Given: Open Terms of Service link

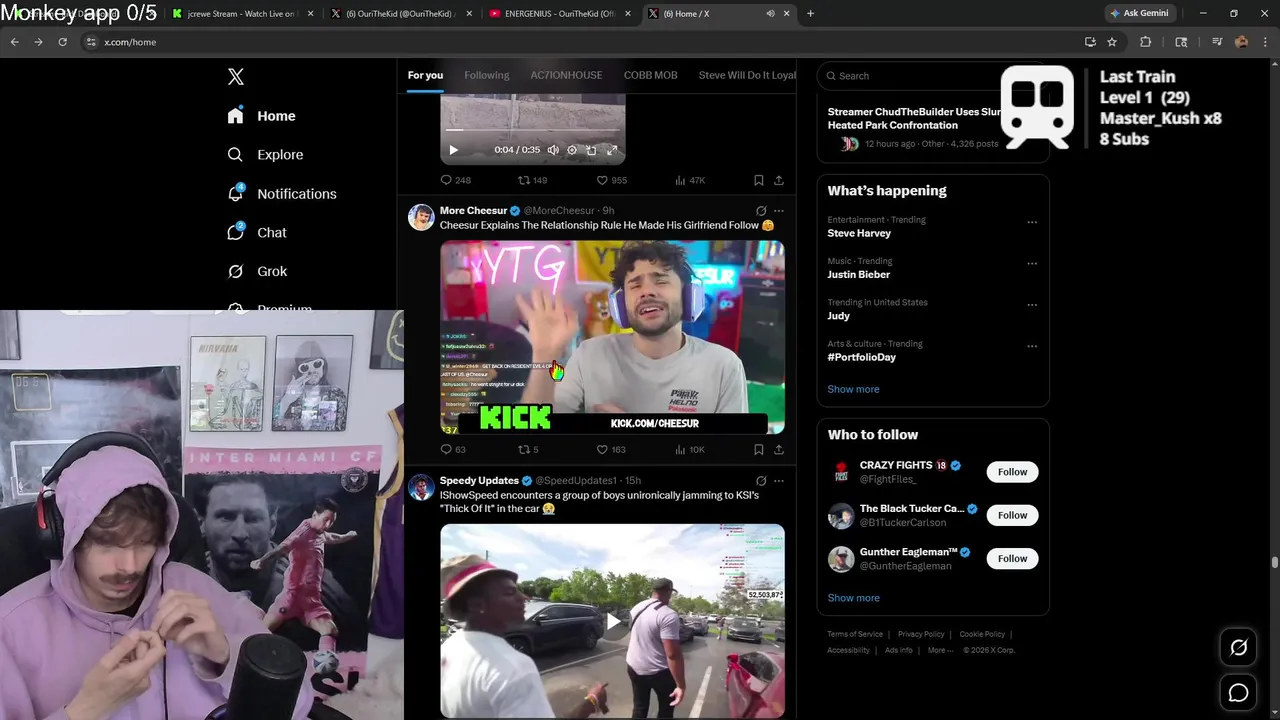Looking at the screenshot, I should 855,634.
